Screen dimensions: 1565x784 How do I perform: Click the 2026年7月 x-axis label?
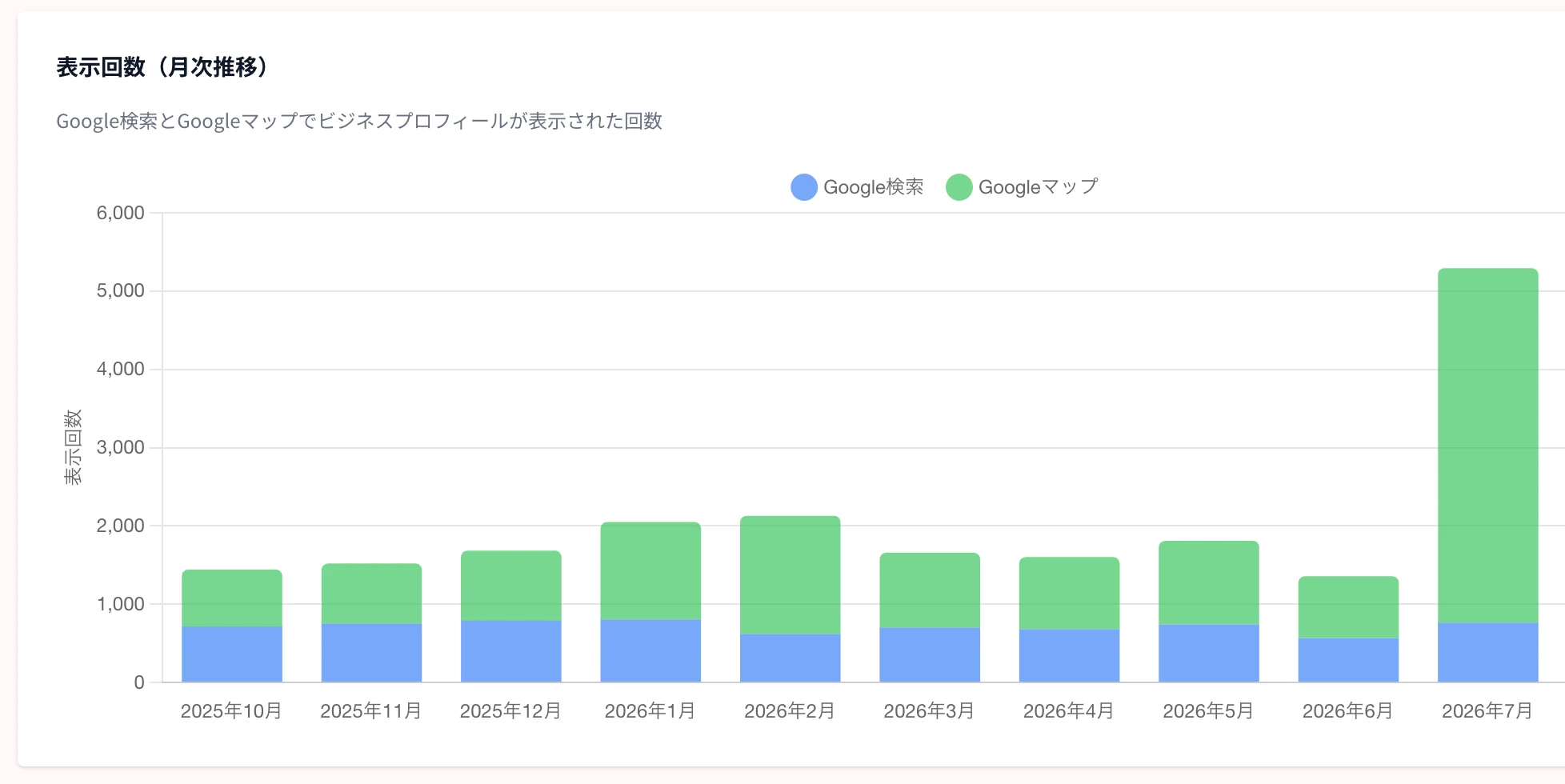[1487, 711]
